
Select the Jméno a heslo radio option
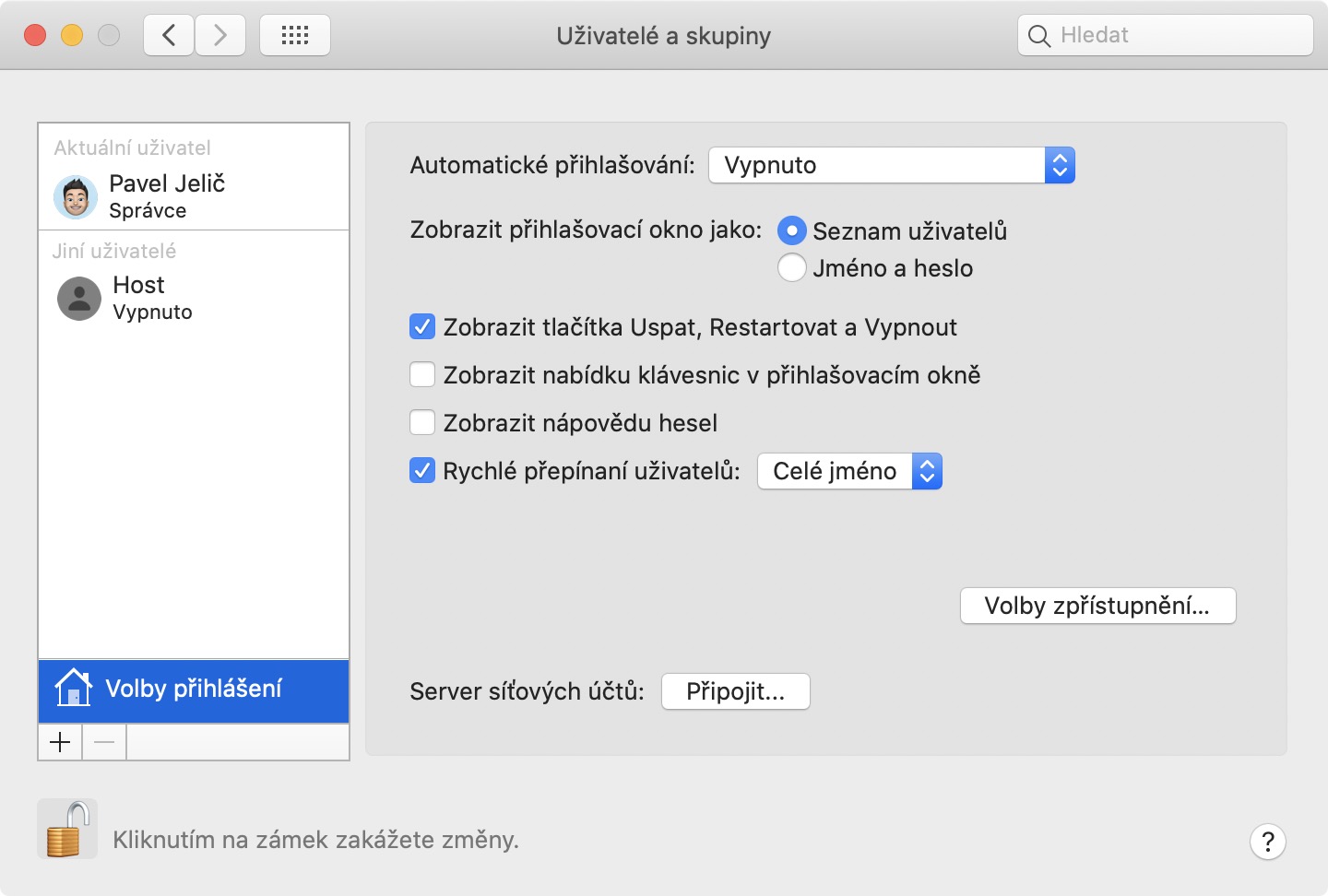click(x=792, y=268)
